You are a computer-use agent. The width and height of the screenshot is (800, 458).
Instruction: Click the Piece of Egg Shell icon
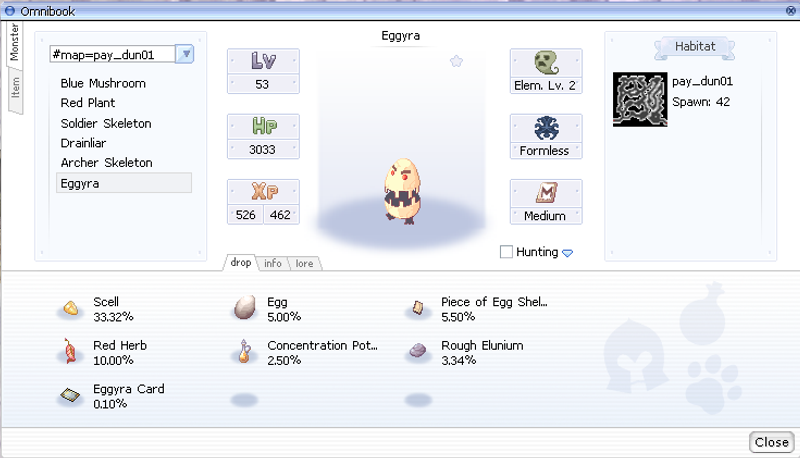coord(418,308)
